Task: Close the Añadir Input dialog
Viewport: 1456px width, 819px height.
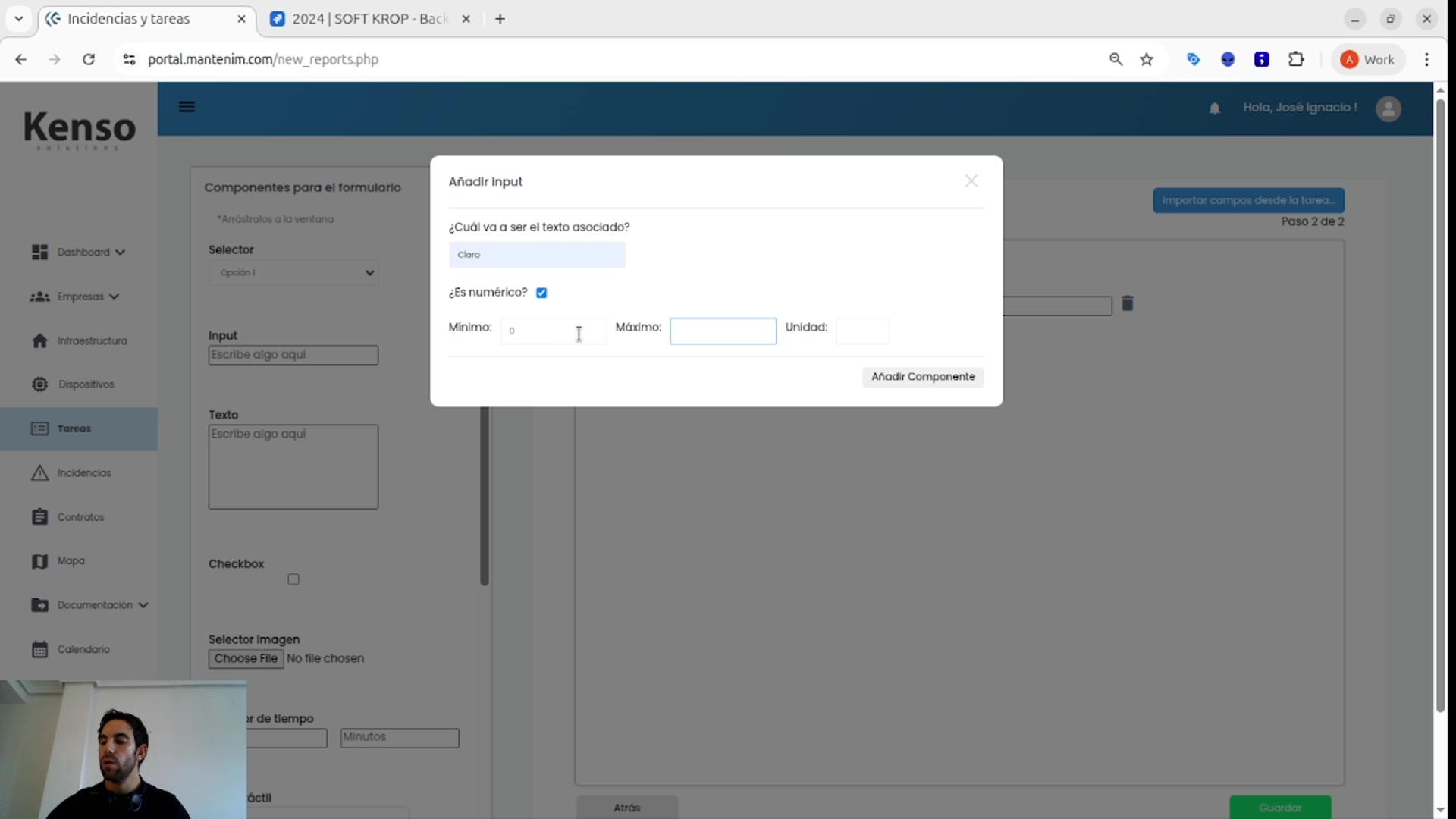Action: point(971,180)
